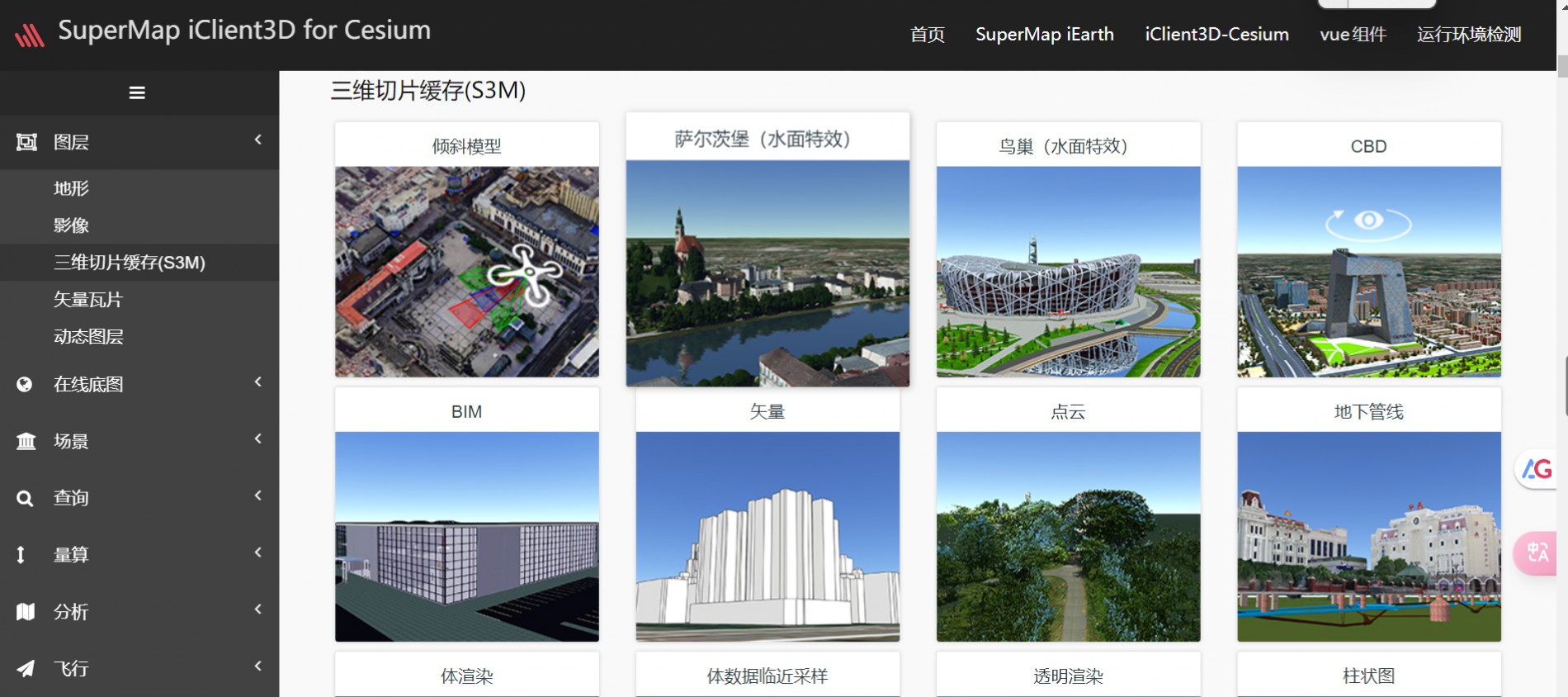Collapse the 图层 section chevron
The width and height of the screenshot is (1568, 697).
click(258, 140)
